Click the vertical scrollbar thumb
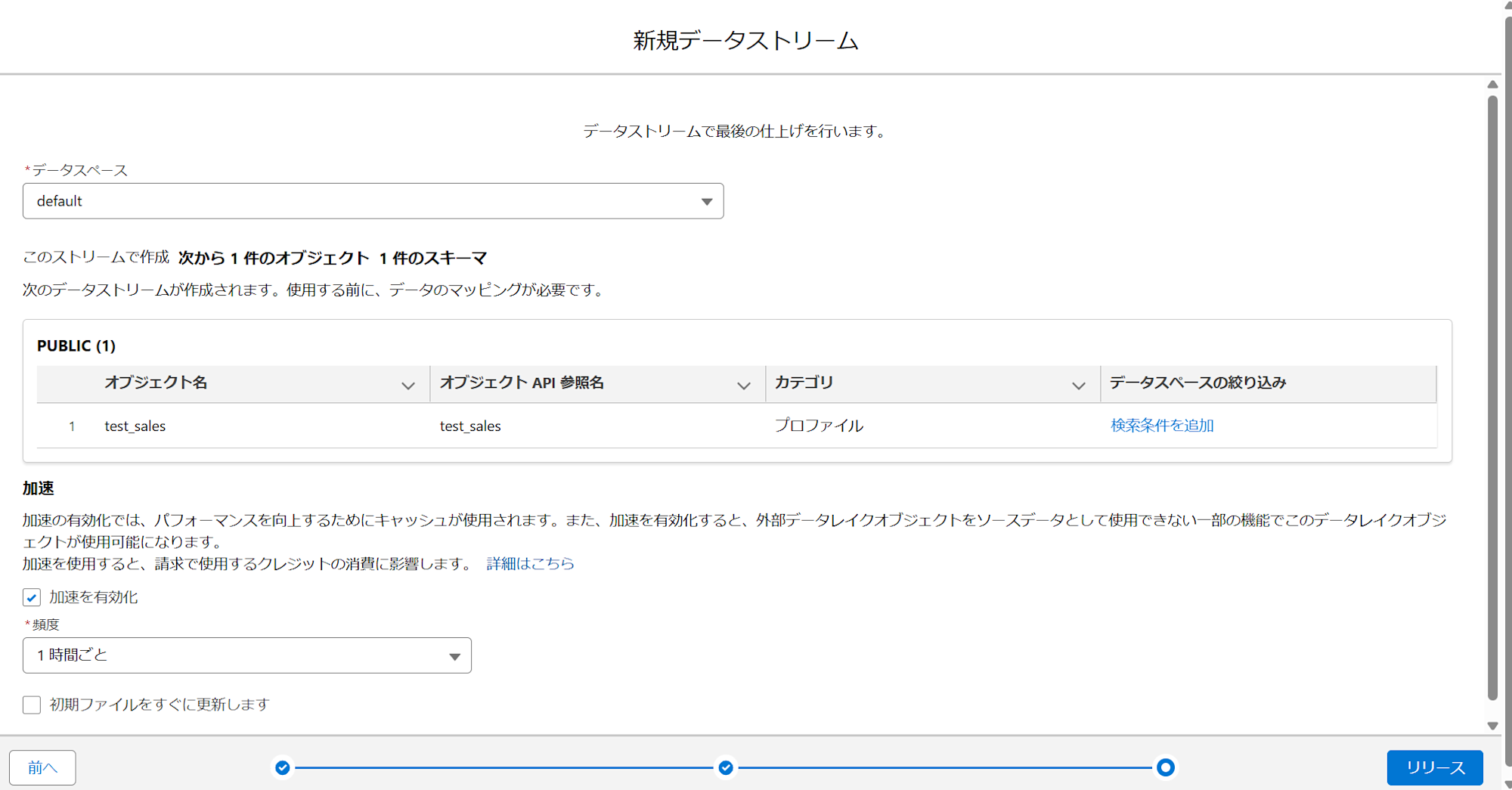 (x=1492, y=393)
